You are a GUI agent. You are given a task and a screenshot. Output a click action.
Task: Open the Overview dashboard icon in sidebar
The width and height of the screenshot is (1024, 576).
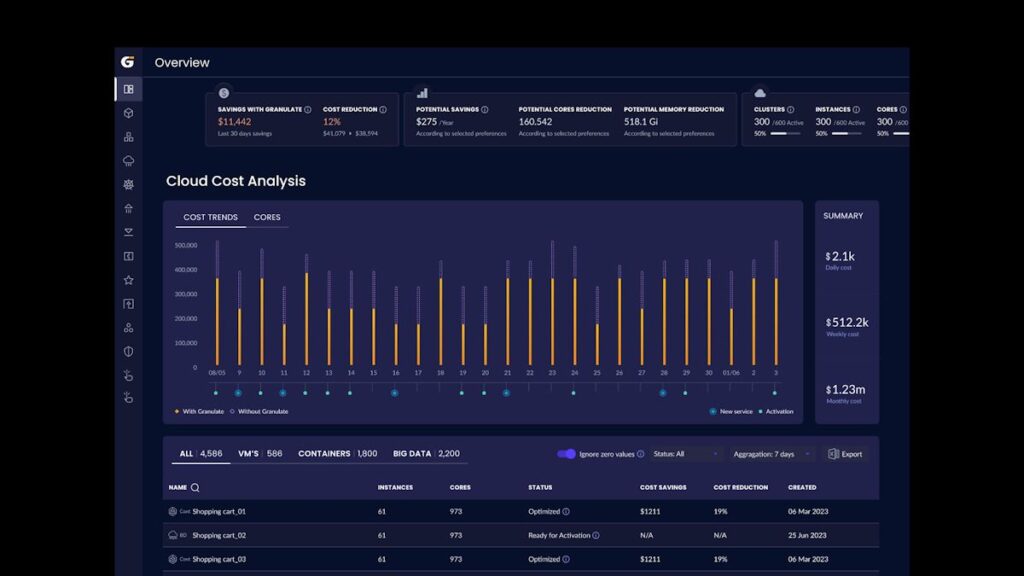128,89
